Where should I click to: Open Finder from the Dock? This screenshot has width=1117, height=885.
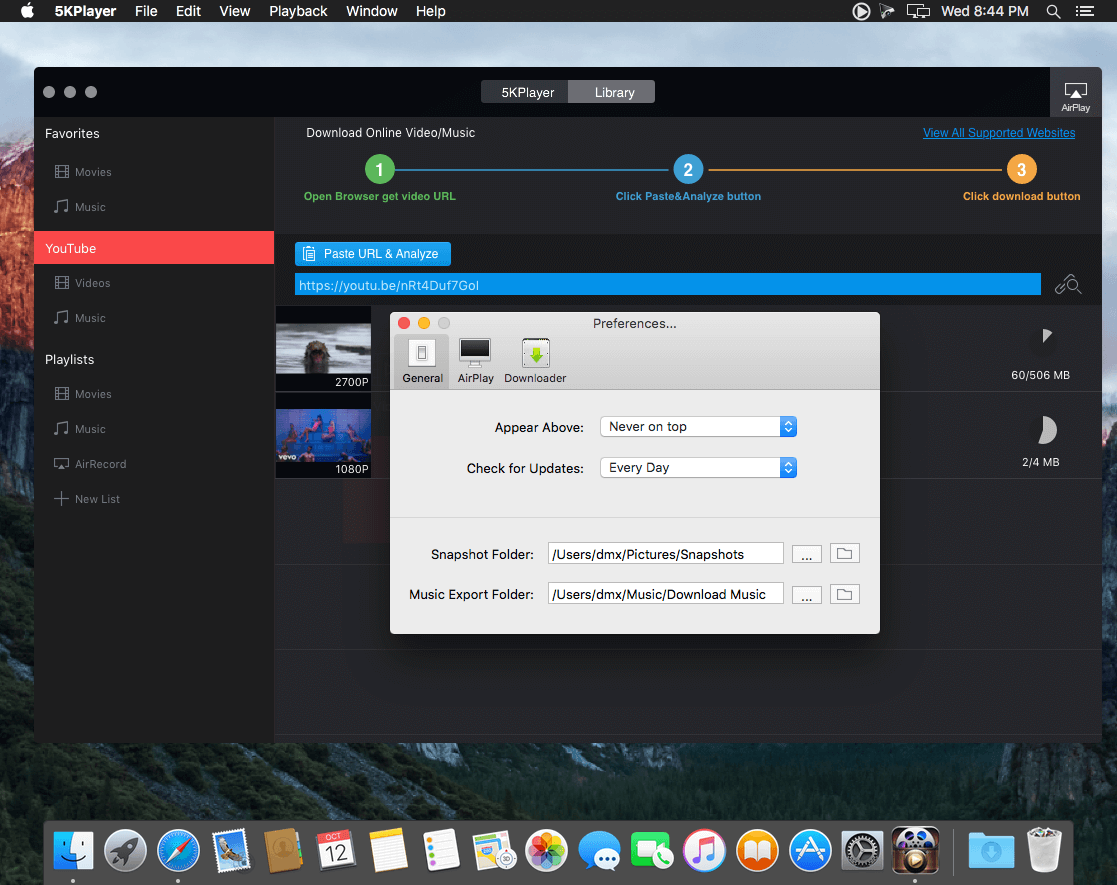click(x=73, y=850)
